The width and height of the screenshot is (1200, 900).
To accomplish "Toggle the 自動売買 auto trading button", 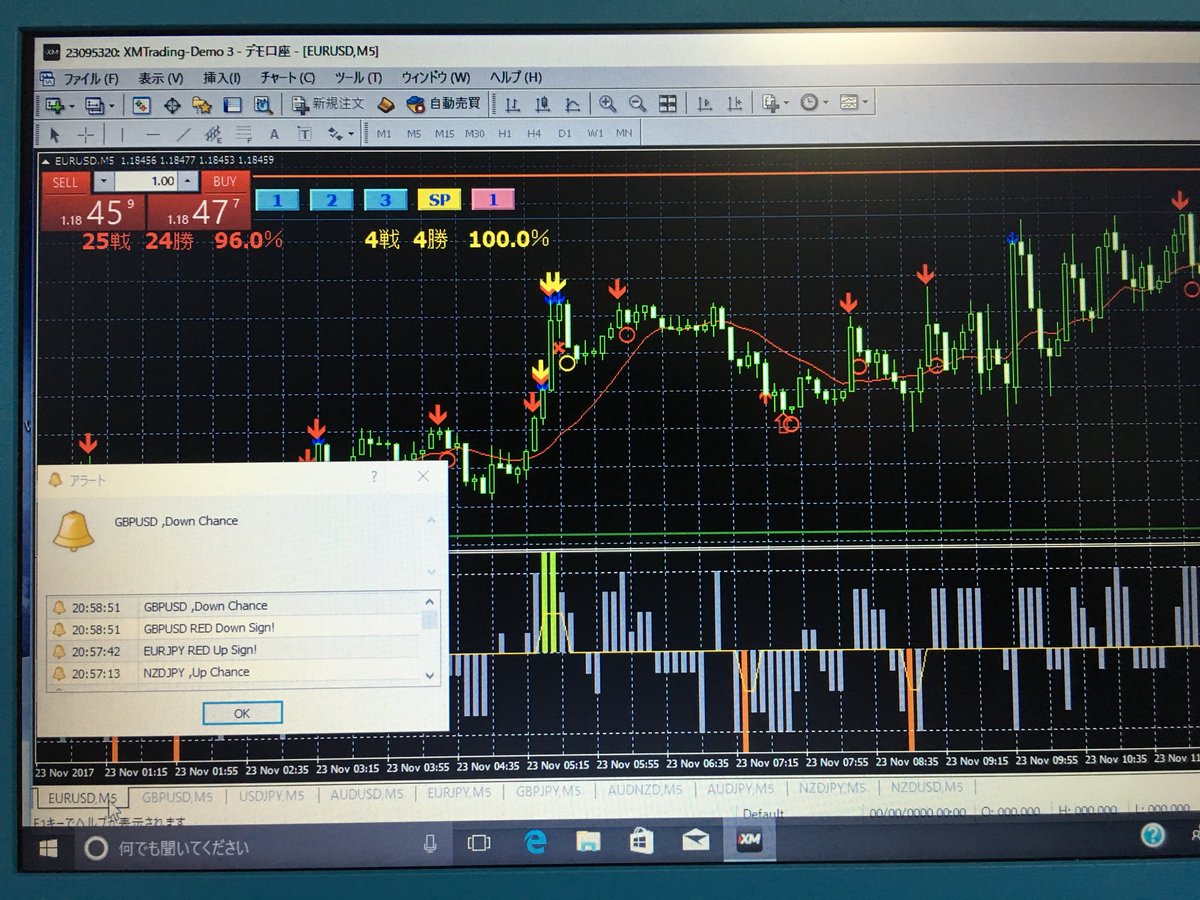I will [x=444, y=103].
